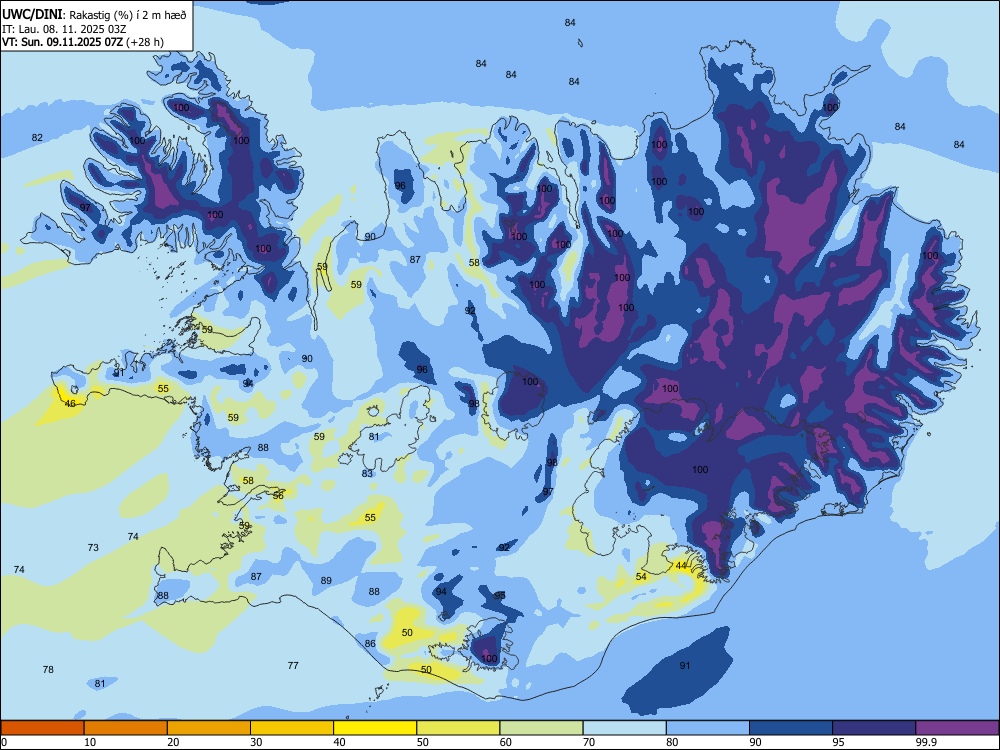Click the humidity value 78 on the map
This screenshot has height=750, width=1000.
click(48, 670)
